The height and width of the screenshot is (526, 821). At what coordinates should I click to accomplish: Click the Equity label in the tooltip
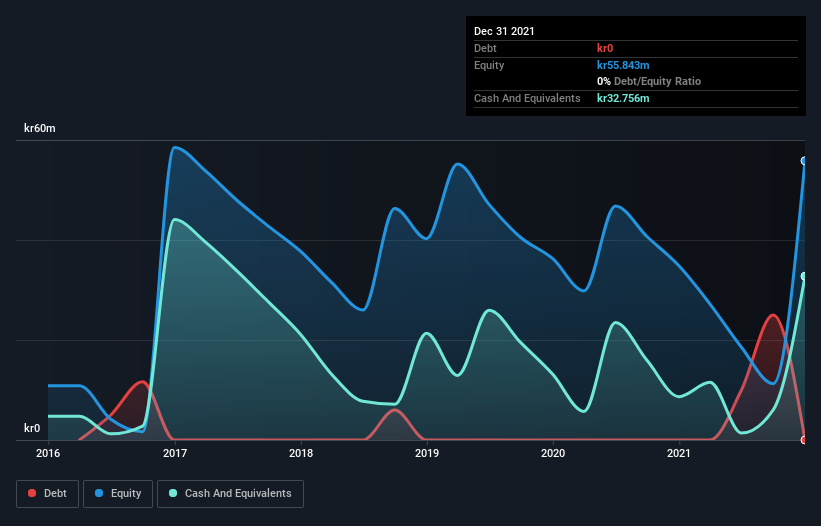(489, 65)
